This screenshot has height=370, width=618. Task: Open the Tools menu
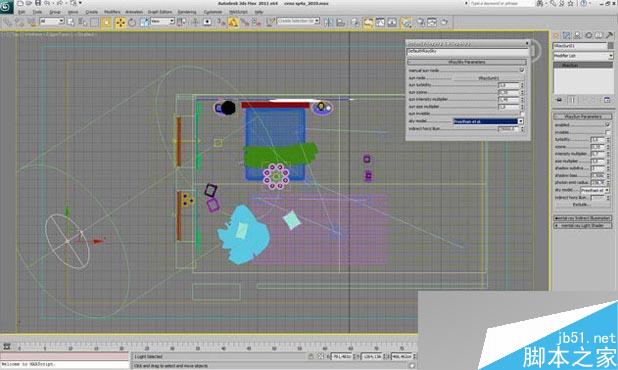coord(37,12)
